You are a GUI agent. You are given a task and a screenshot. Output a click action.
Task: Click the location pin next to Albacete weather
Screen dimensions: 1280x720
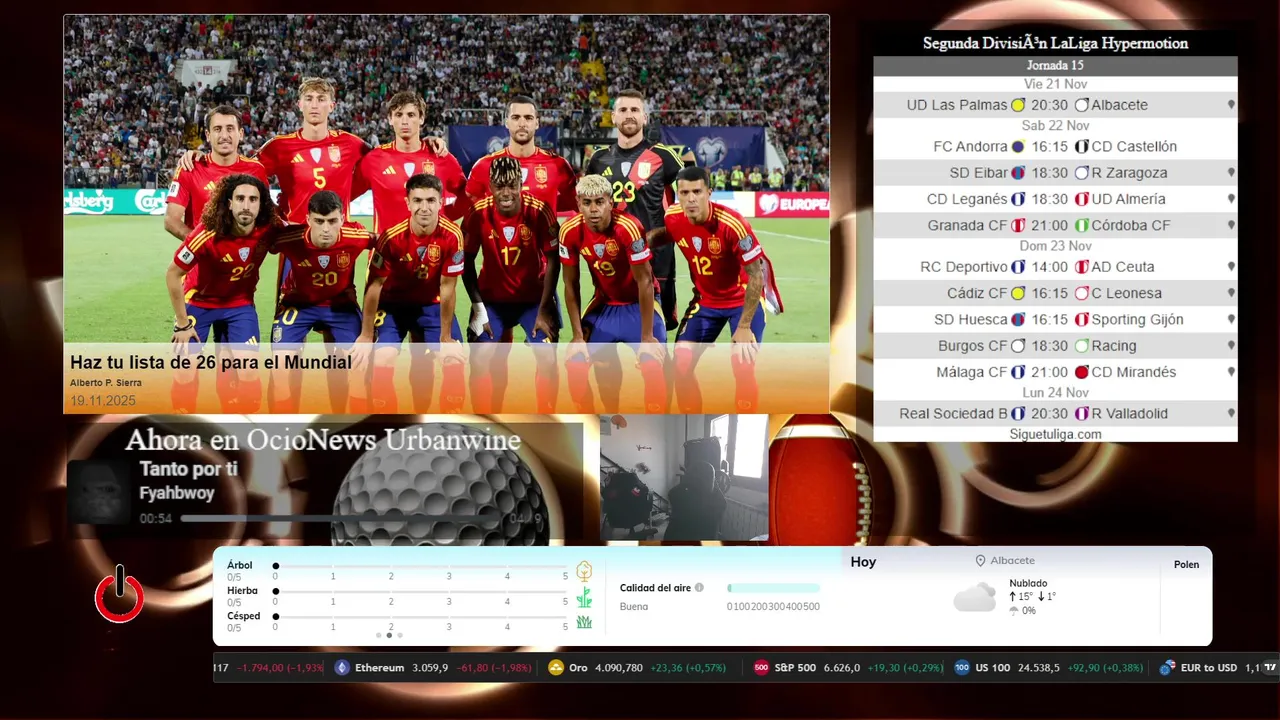(980, 561)
